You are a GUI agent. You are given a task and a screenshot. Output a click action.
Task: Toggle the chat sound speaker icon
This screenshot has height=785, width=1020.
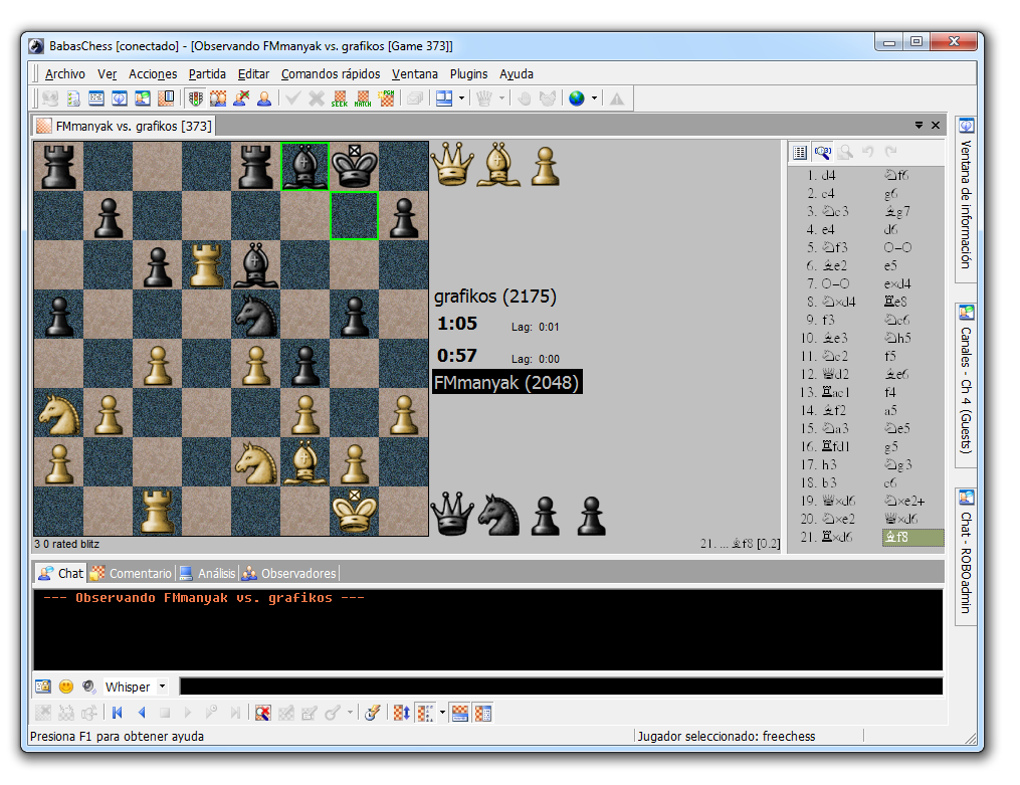click(x=89, y=687)
